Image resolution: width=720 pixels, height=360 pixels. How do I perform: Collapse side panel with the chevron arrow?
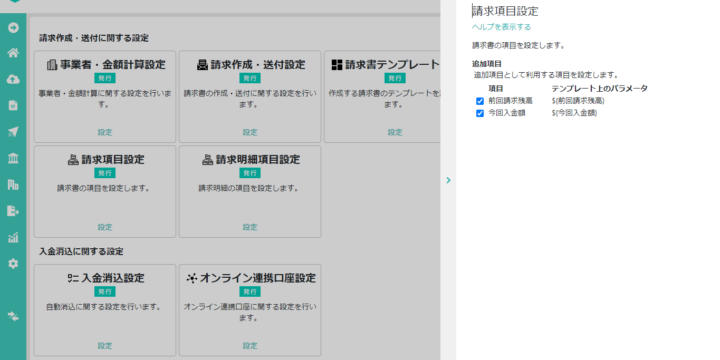click(449, 180)
